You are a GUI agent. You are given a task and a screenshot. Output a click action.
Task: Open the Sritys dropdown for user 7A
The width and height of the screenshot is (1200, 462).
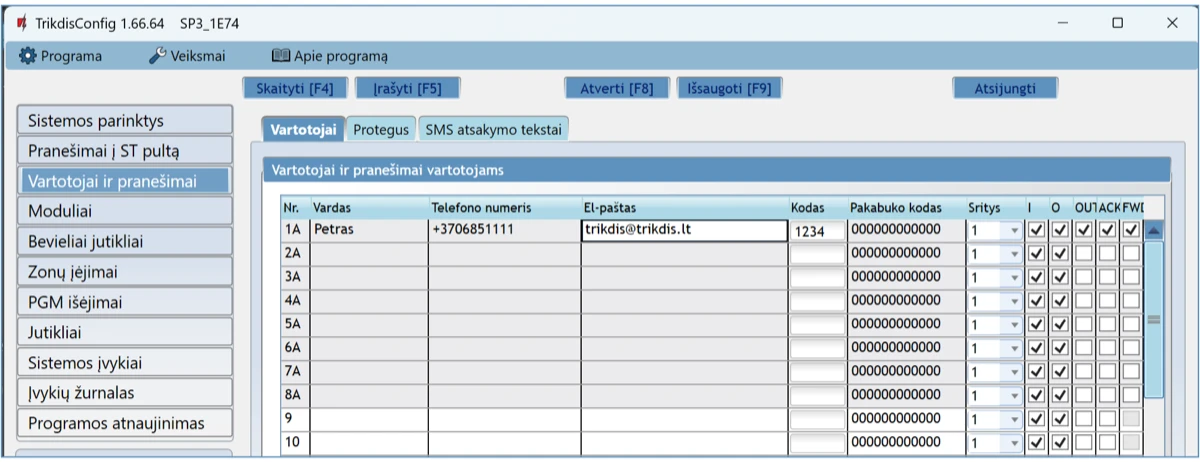tap(1015, 371)
